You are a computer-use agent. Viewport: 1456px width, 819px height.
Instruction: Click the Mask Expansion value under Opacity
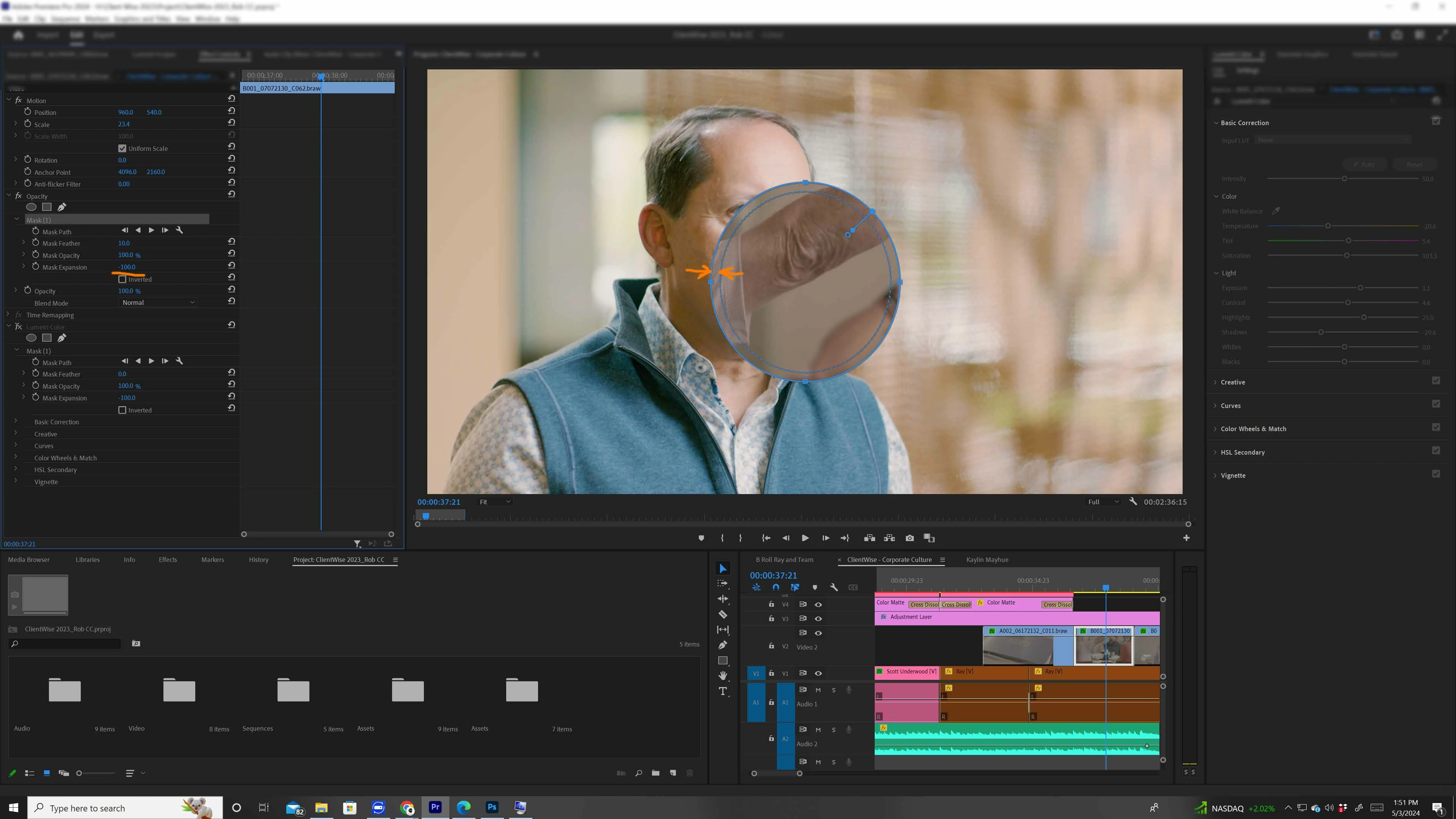127,267
